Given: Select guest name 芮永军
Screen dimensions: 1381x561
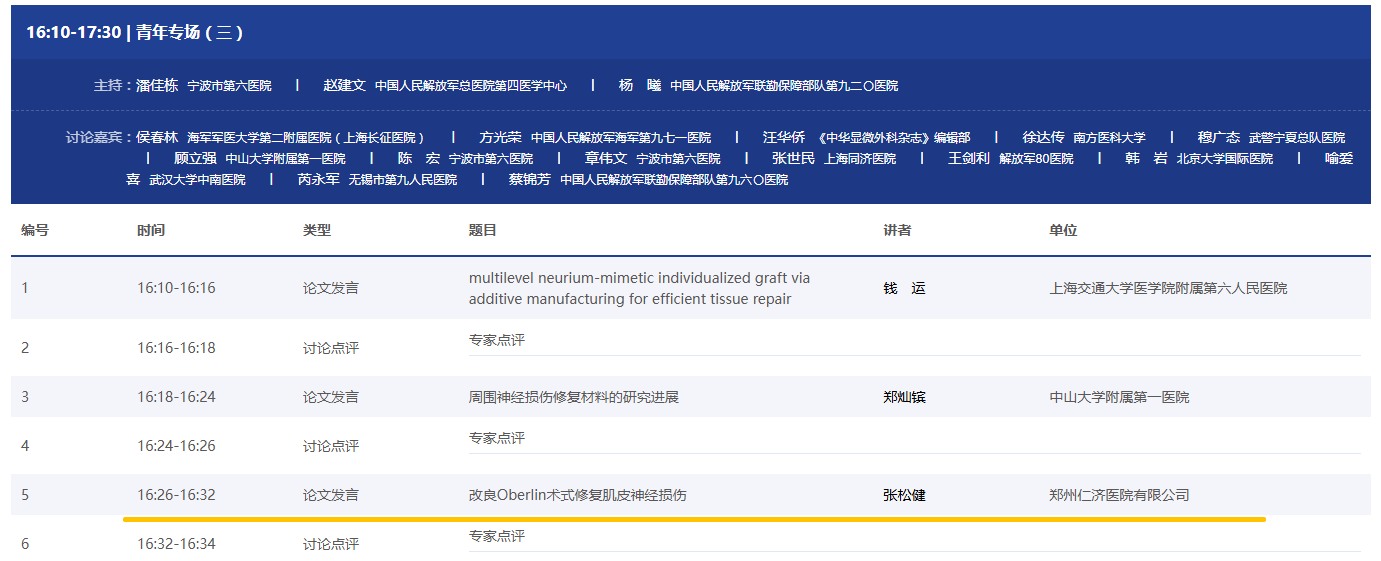Looking at the screenshot, I should pyautogui.click(x=319, y=179).
